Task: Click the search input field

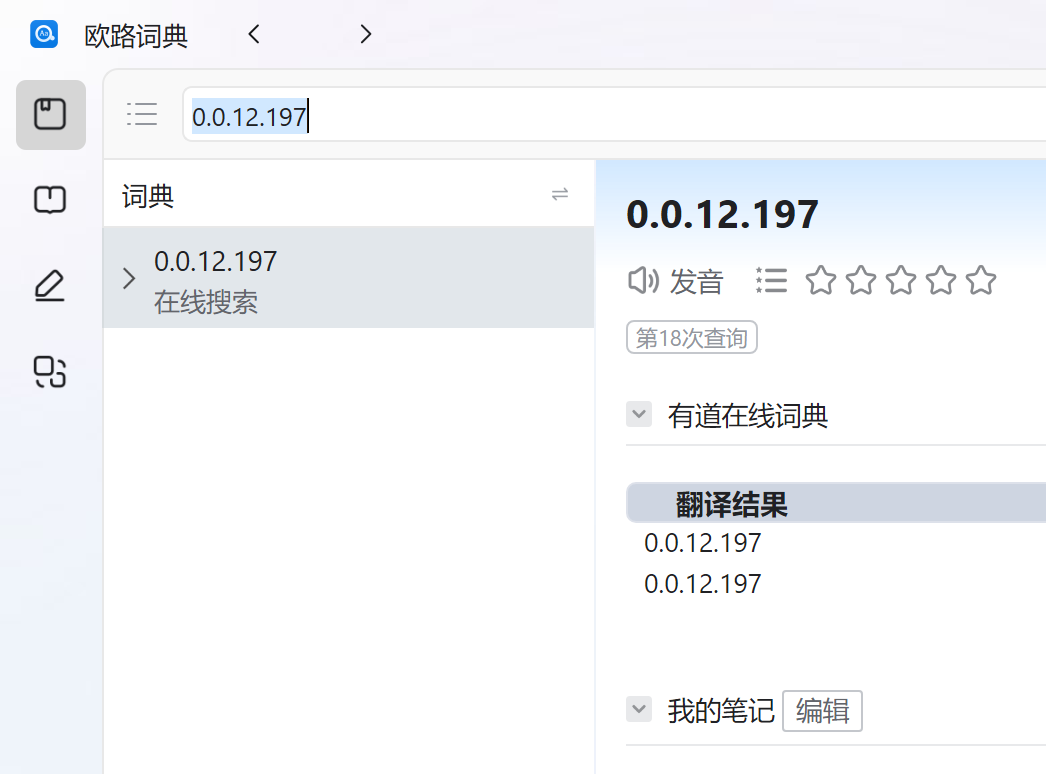Action: click(600, 116)
